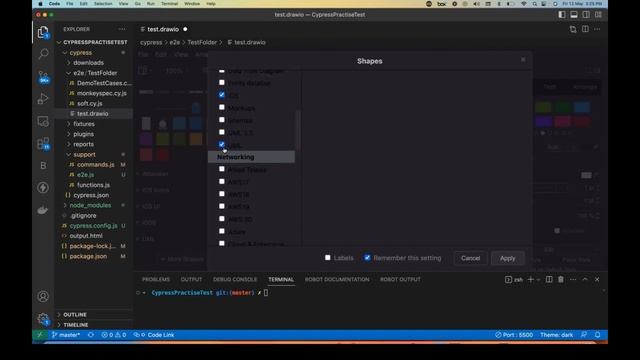Click the Apply button in Shapes dialog
Screen dimensions: 640x360
pyautogui.click(x=507, y=258)
